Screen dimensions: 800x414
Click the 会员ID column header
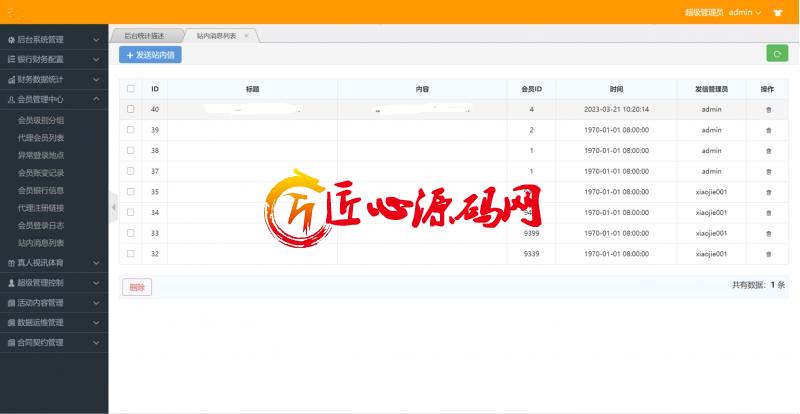click(x=531, y=89)
